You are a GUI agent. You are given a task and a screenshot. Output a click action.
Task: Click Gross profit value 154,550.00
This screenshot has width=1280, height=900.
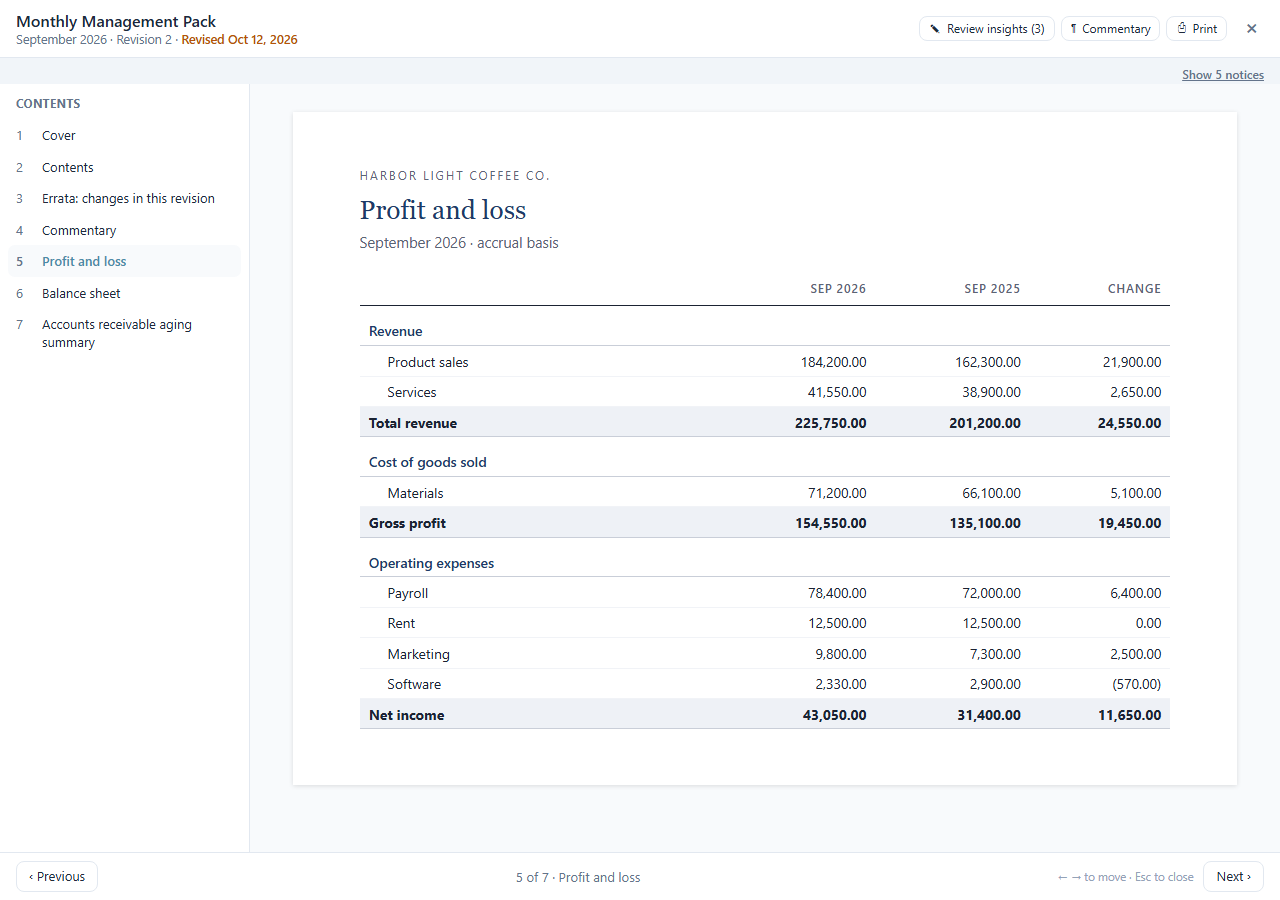click(x=831, y=523)
